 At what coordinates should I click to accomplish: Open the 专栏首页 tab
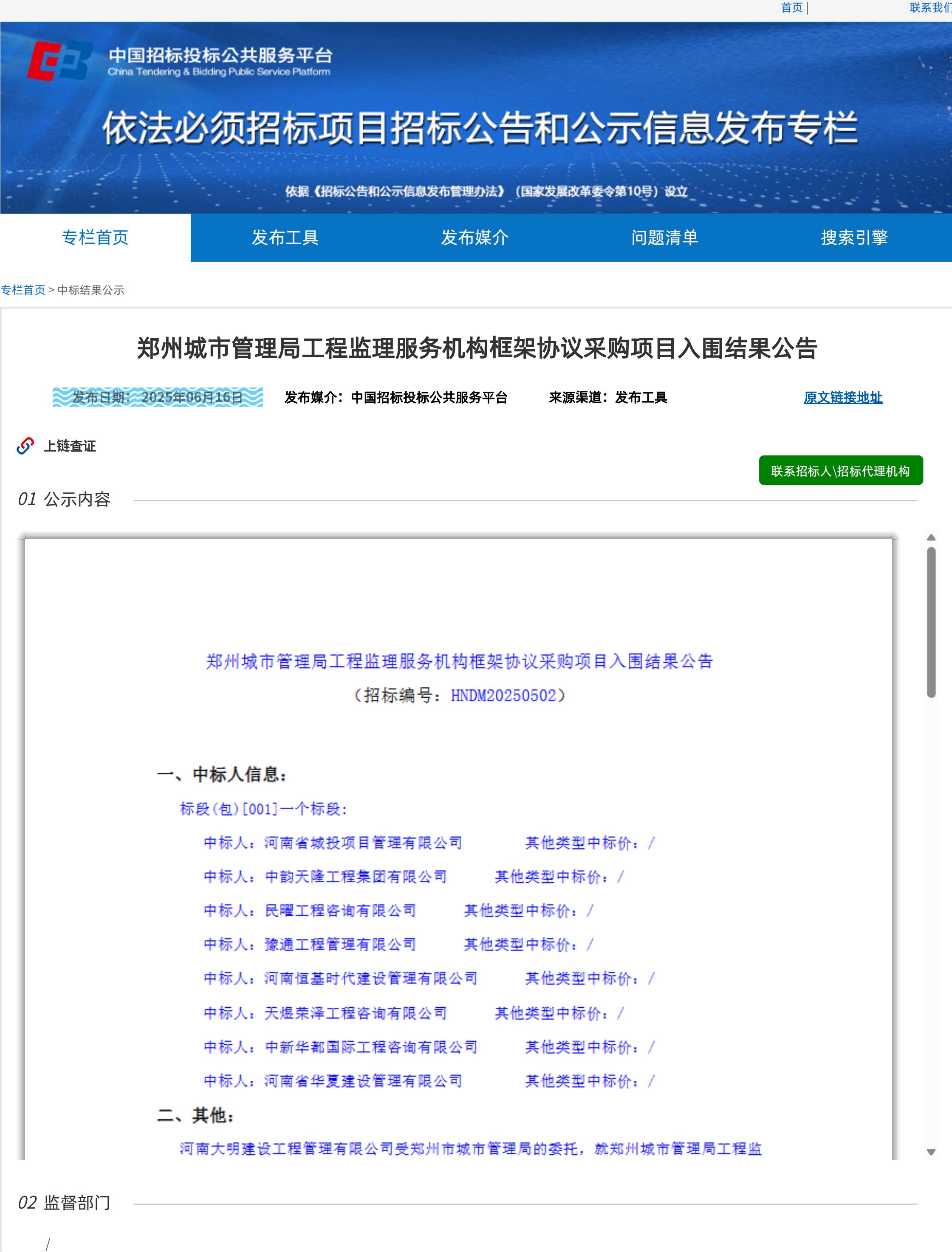[x=95, y=237]
